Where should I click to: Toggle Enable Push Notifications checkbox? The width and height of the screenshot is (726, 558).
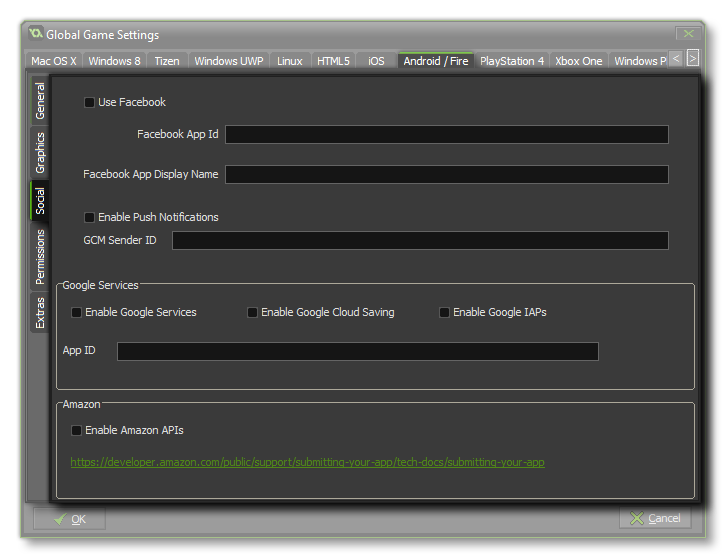click(x=90, y=217)
